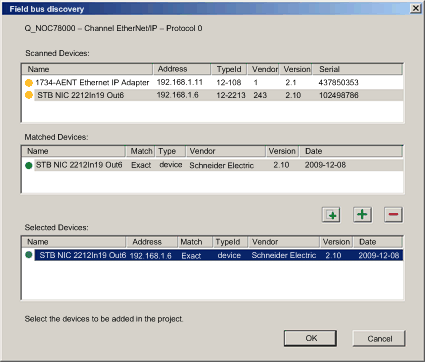This screenshot has width=426, height=363.
Task: Click Date header in Selected Devices
Action: (x=378, y=242)
